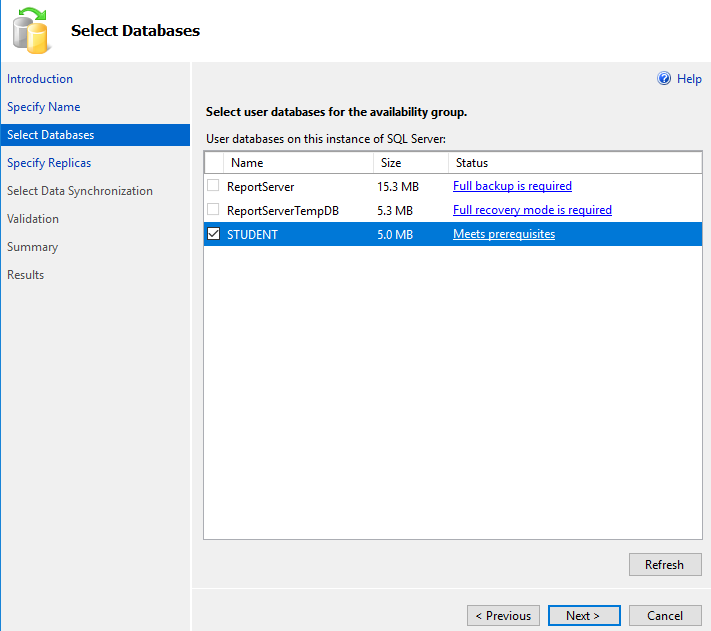This screenshot has width=711, height=631.
Task: Navigate to the Specify Replicas page
Action: (49, 163)
